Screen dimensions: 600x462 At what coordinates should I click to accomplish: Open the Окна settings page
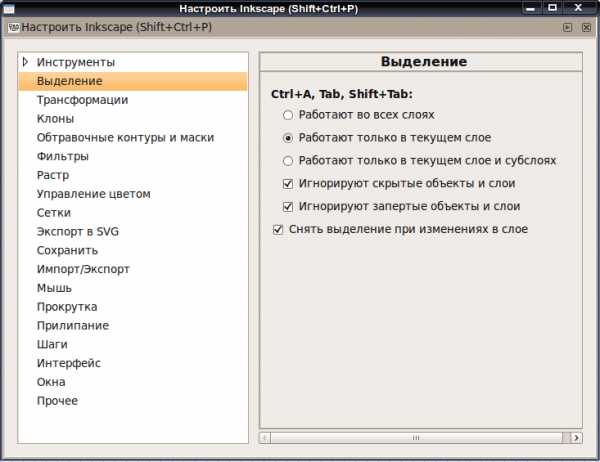click(x=51, y=382)
